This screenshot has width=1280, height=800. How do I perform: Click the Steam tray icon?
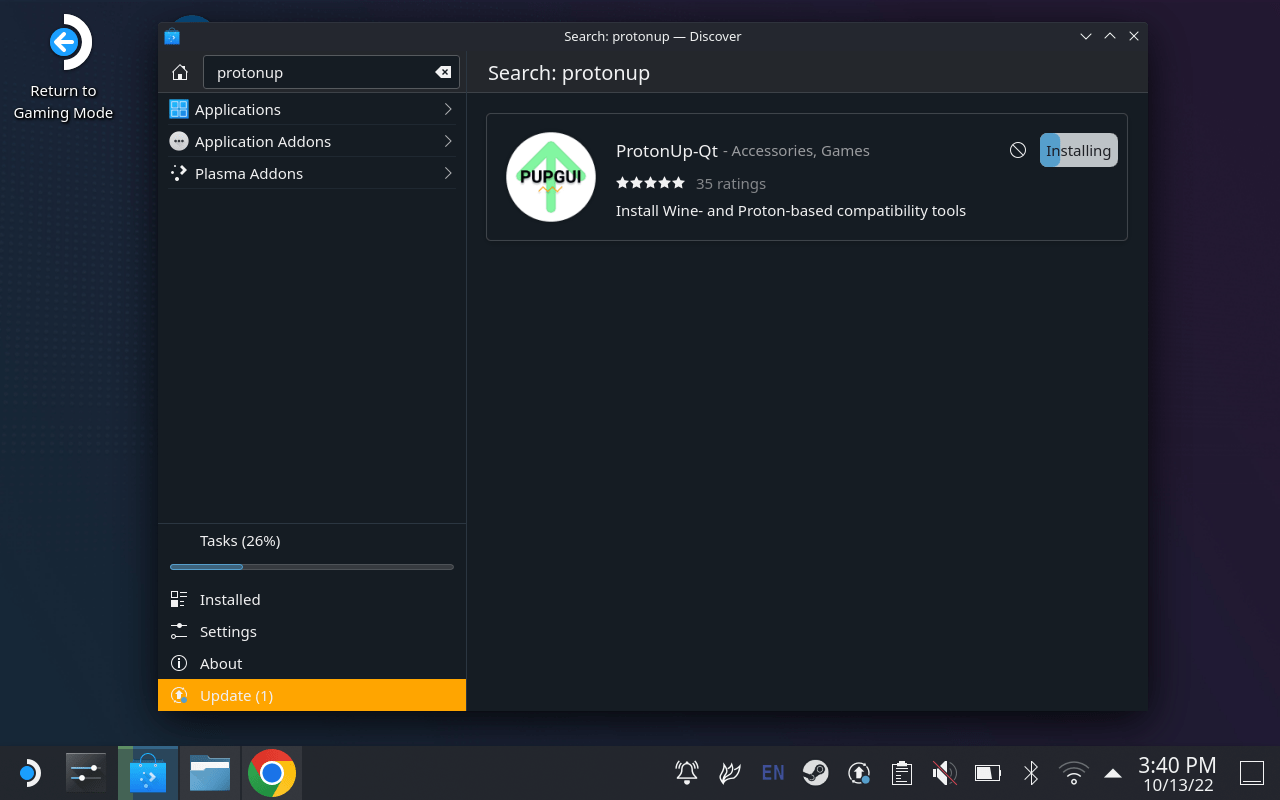[816, 772]
